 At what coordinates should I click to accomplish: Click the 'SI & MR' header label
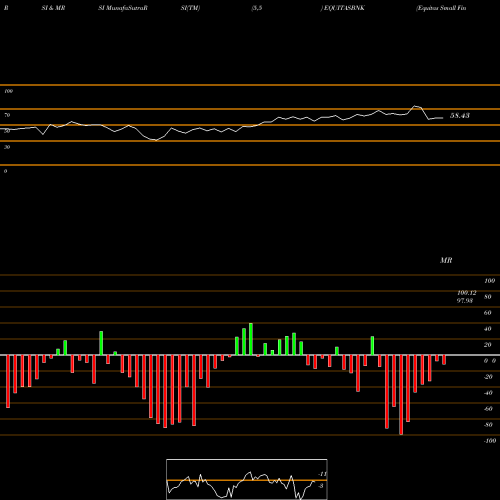coord(53,8)
